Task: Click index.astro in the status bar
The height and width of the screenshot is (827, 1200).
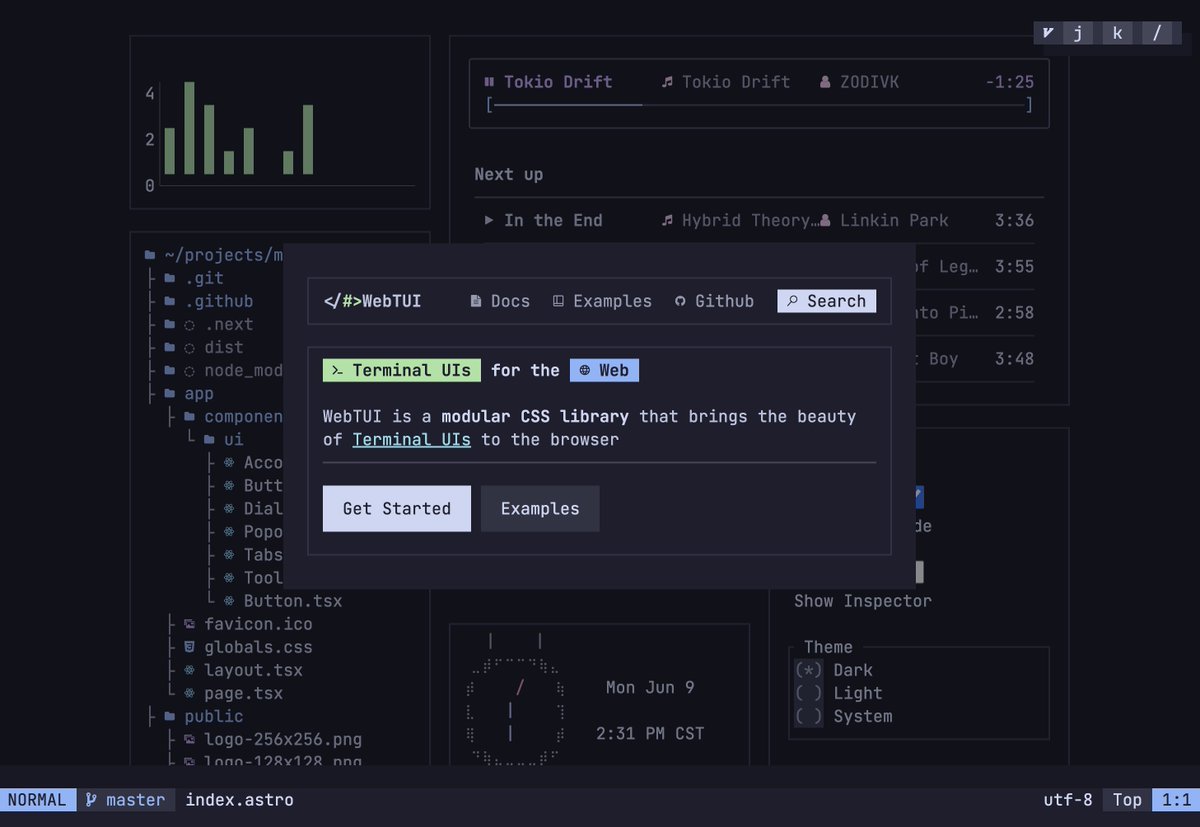Action: pos(239,799)
